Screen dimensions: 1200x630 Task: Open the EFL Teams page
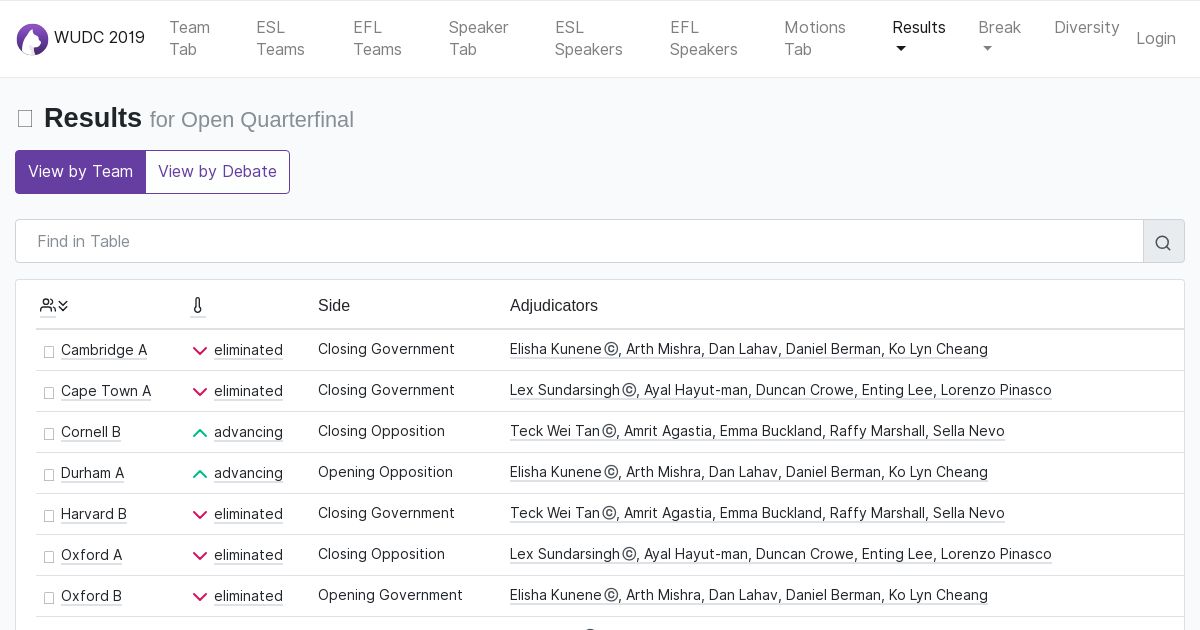click(x=377, y=38)
